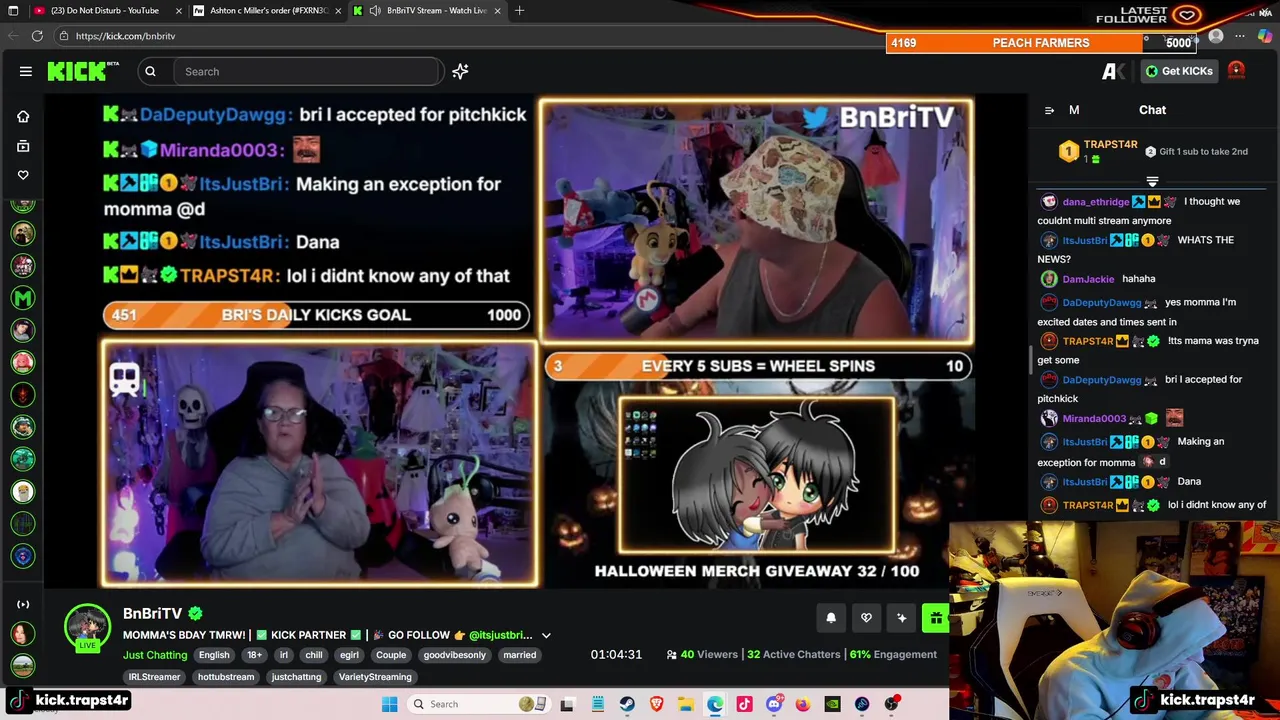Open the browser profile icon
This screenshot has width=1280, height=720.
click(x=1216, y=36)
